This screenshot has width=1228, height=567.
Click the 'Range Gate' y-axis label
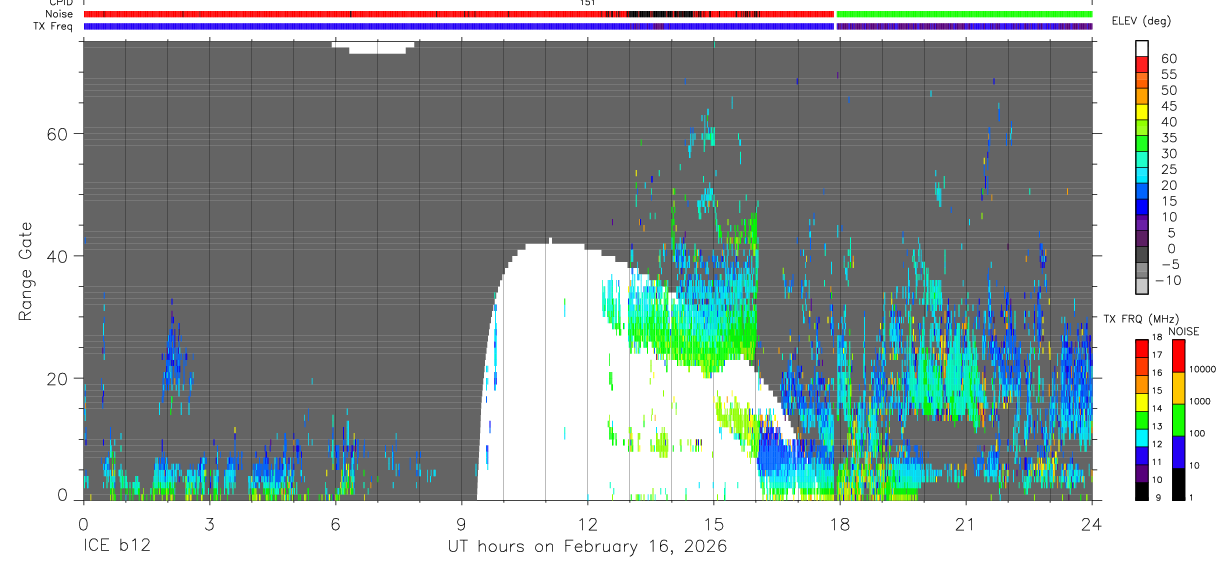tap(27, 271)
